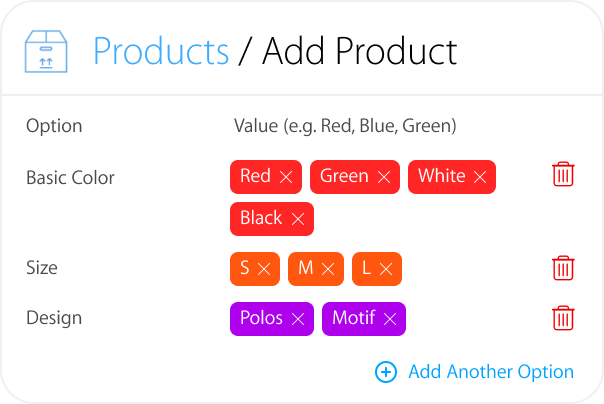Delete the Size option with trash icon
The height and width of the screenshot is (404, 604).
tap(563, 268)
